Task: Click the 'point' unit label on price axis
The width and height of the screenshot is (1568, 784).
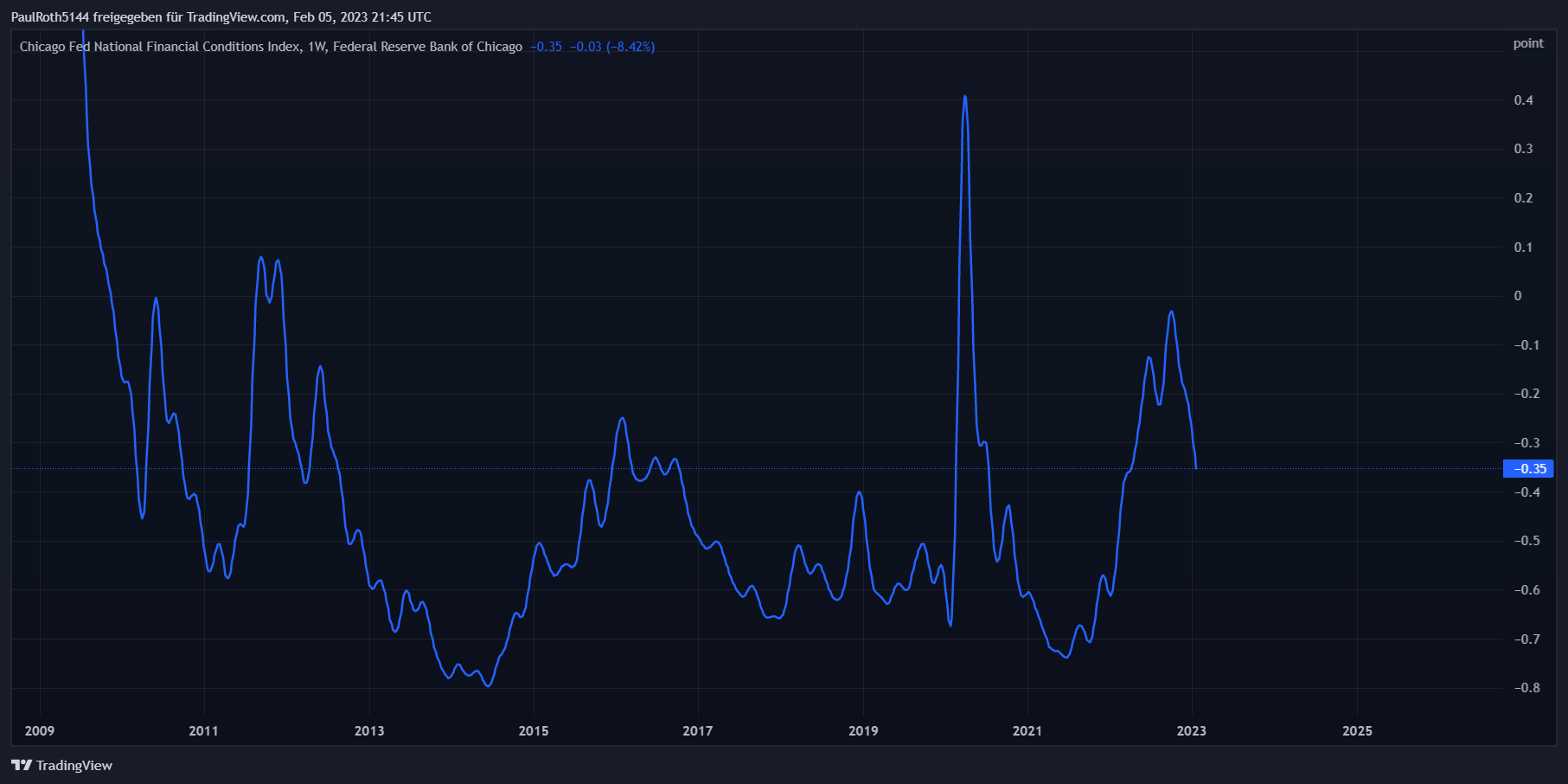Action: [x=1528, y=43]
